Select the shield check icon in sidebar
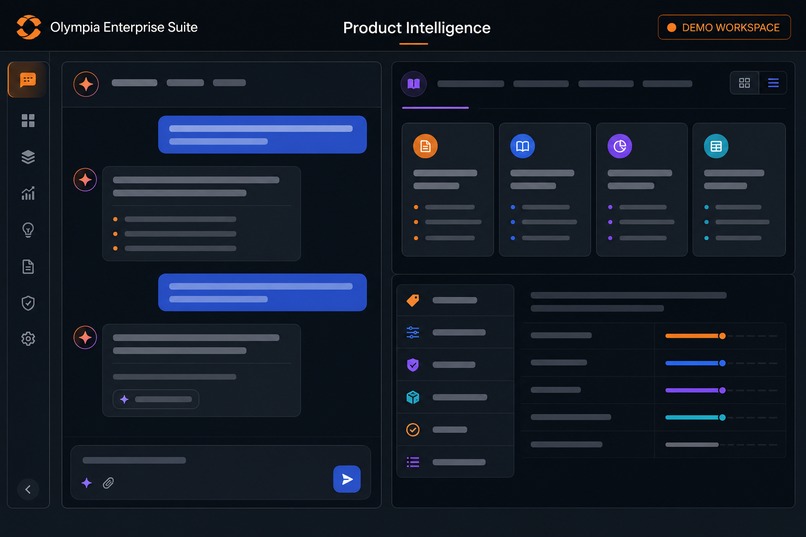Viewport: 806px width, 537px height. (28, 303)
